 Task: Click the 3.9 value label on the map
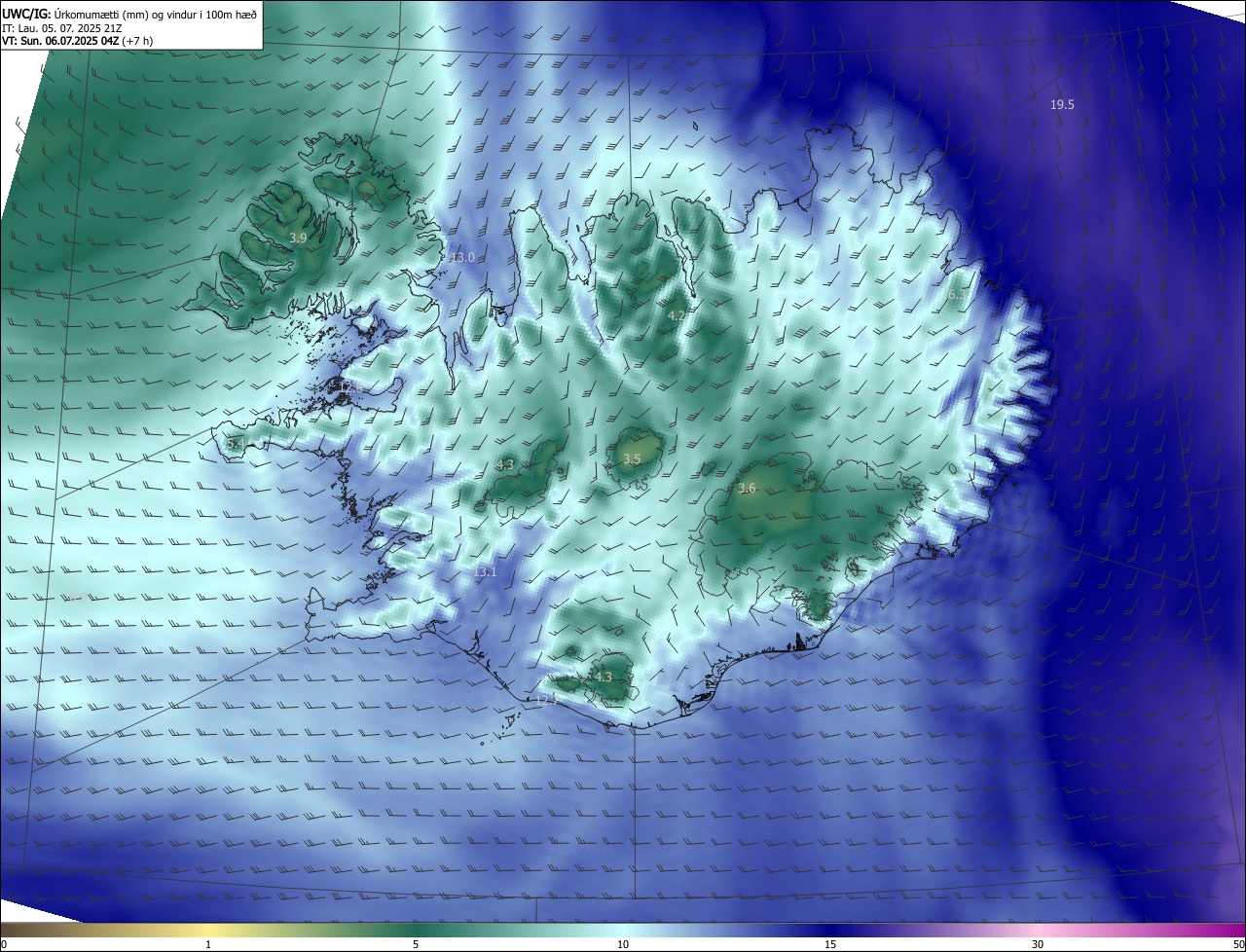pyautogui.click(x=298, y=238)
